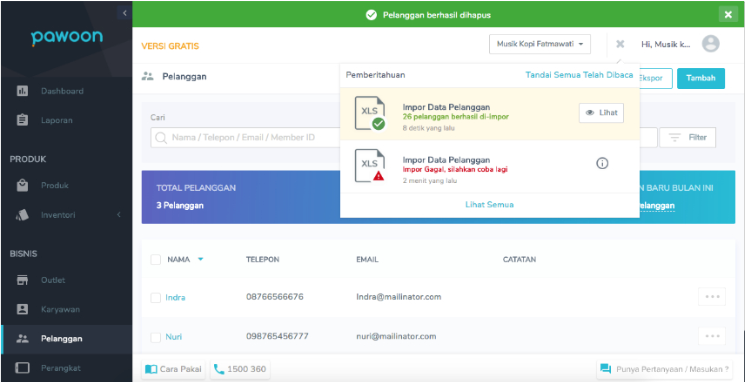The image size is (745, 382).
Task: Sort by NAMA using the arrow
Action: [x=201, y=259]
